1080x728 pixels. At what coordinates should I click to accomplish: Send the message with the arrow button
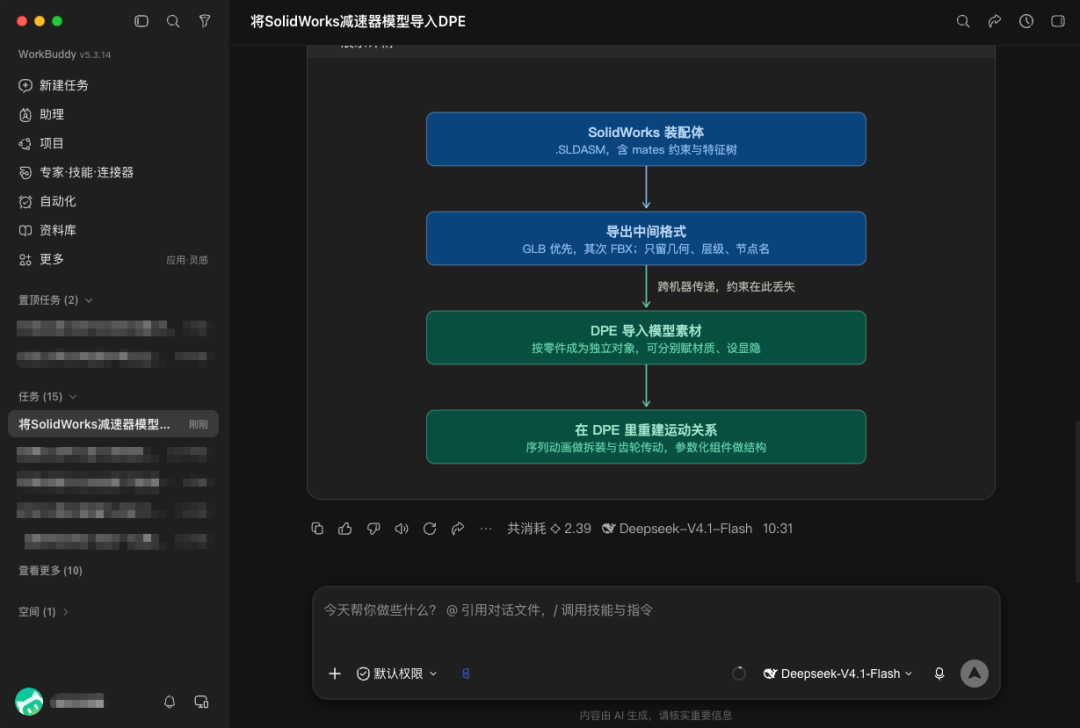pyautogui.click(x=975, y=674)
